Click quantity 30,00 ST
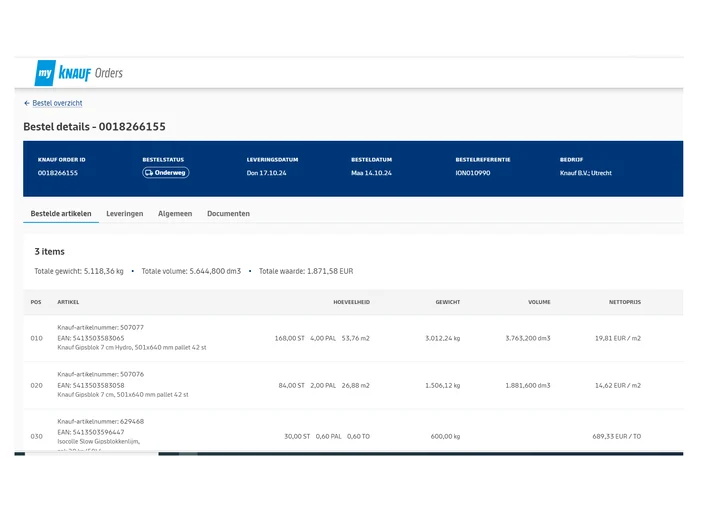This screenshot has width=704, height=528. [x=297, y=436]
